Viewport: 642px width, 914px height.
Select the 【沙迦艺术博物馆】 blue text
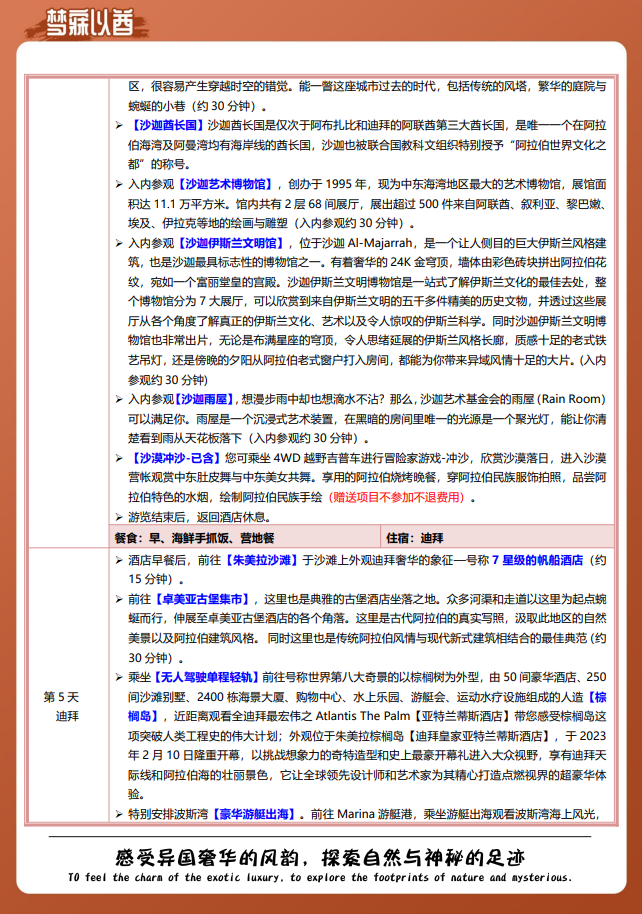point(226,184)
